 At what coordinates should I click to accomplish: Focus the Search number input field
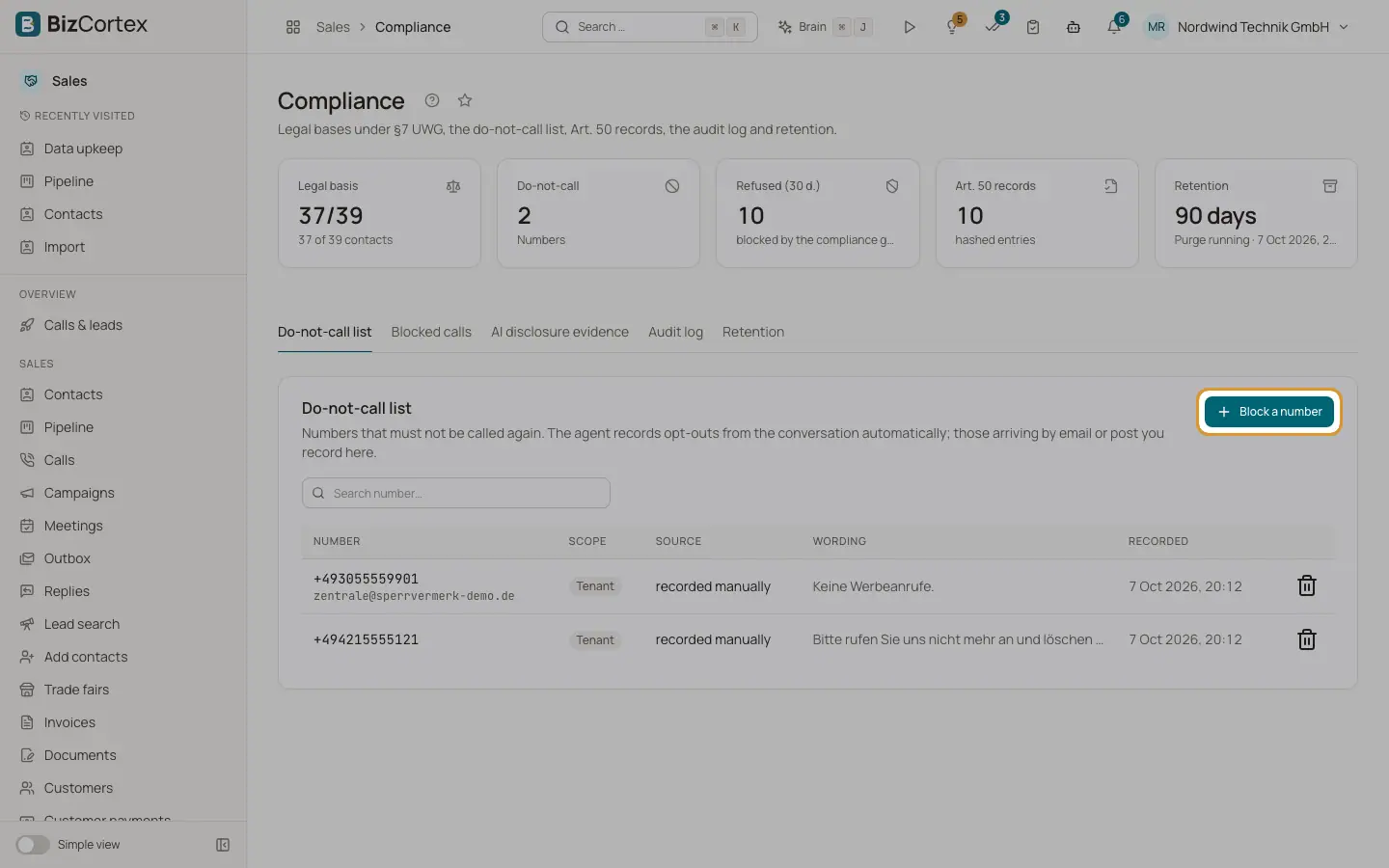pos(456,493)
